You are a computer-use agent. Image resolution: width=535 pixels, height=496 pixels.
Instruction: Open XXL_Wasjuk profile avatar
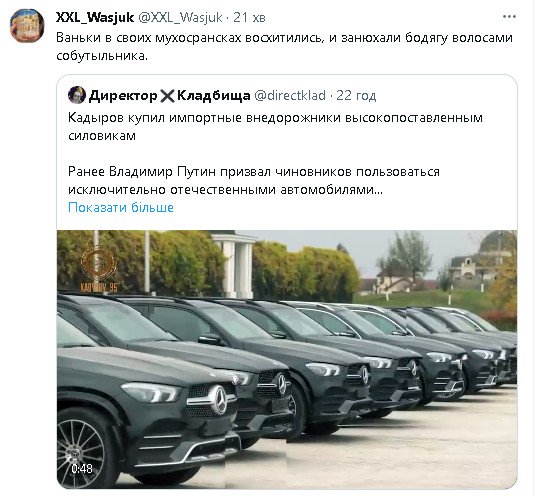point(27,25)
